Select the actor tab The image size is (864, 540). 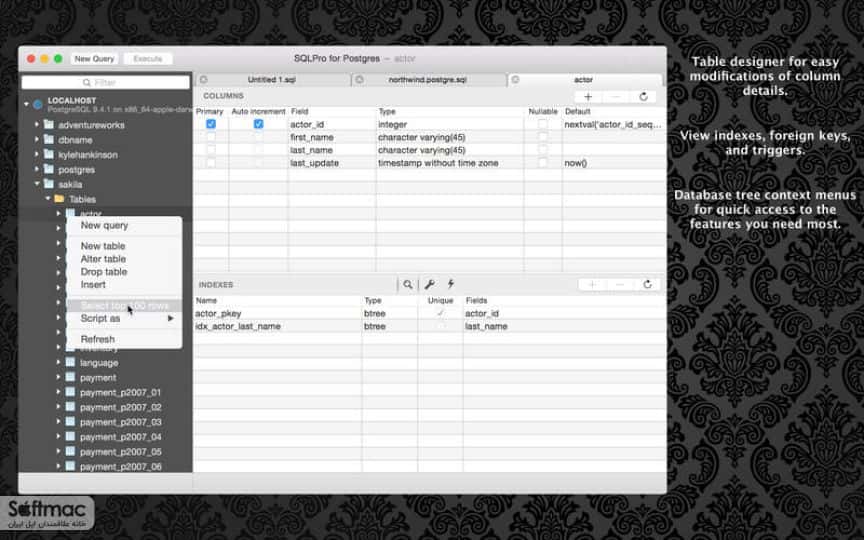pyautogui.click(x=584, y=79)
